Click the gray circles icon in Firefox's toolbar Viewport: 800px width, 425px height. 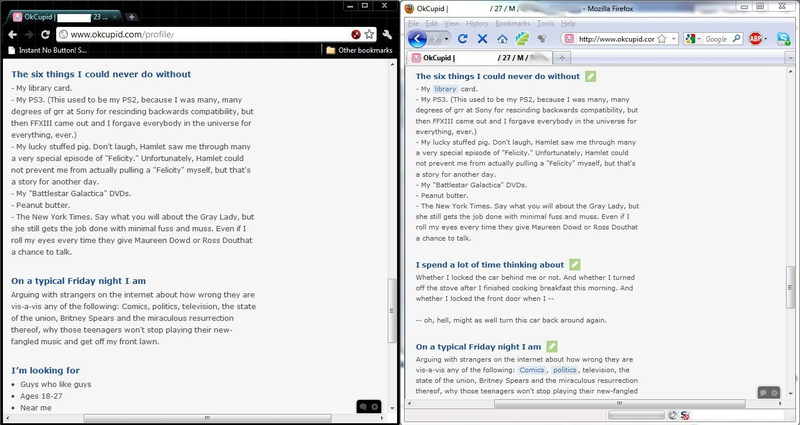542,39
